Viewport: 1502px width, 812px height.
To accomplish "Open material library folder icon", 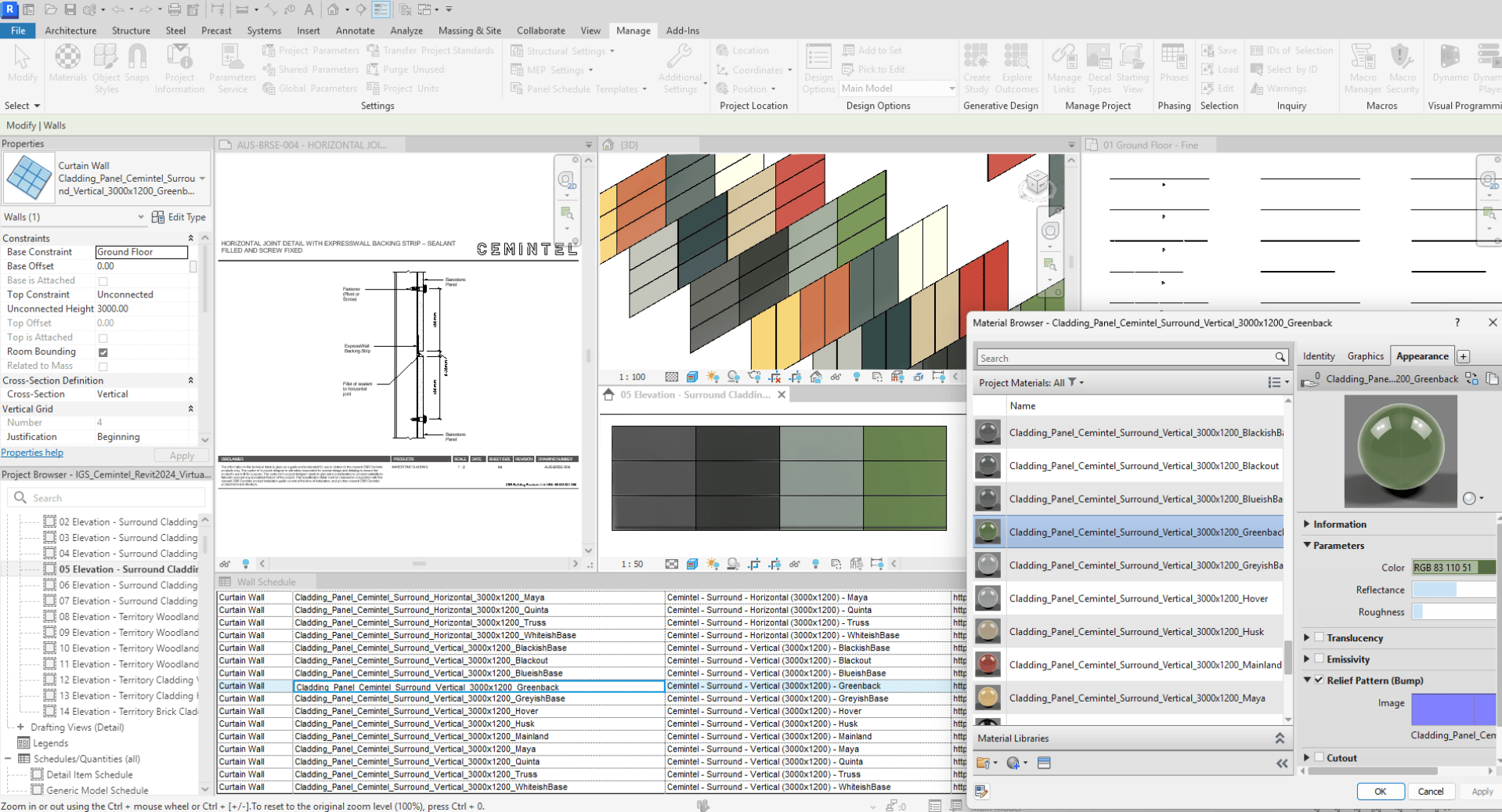I will (x=984, y=763).
